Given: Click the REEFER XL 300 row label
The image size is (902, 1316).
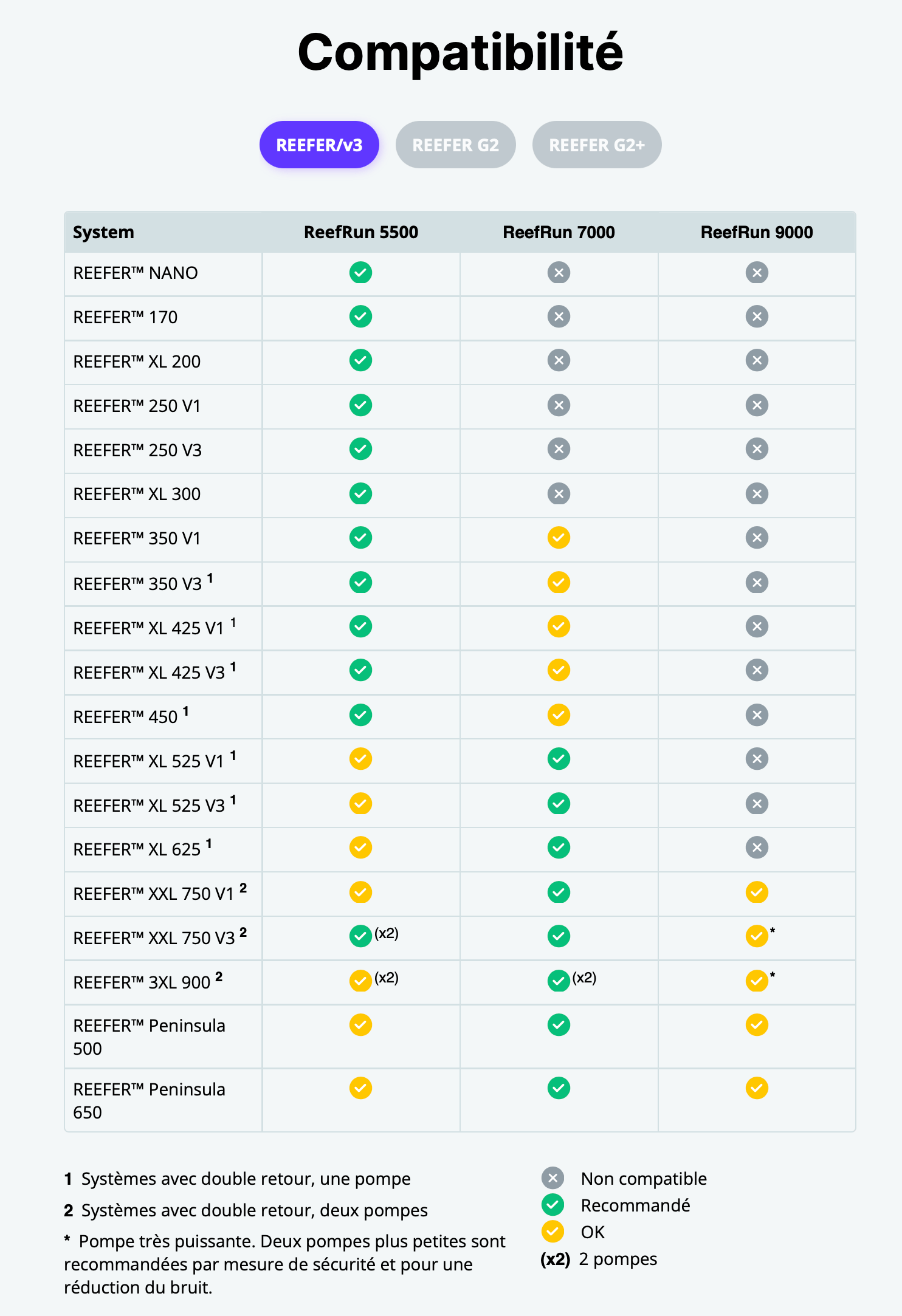Looking at the screenshot, I should coord(137,494).
